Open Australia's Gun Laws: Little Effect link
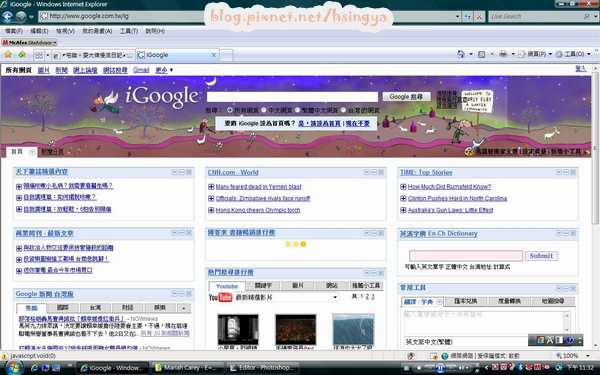This screenshot has height=375, width=600. 450,210
